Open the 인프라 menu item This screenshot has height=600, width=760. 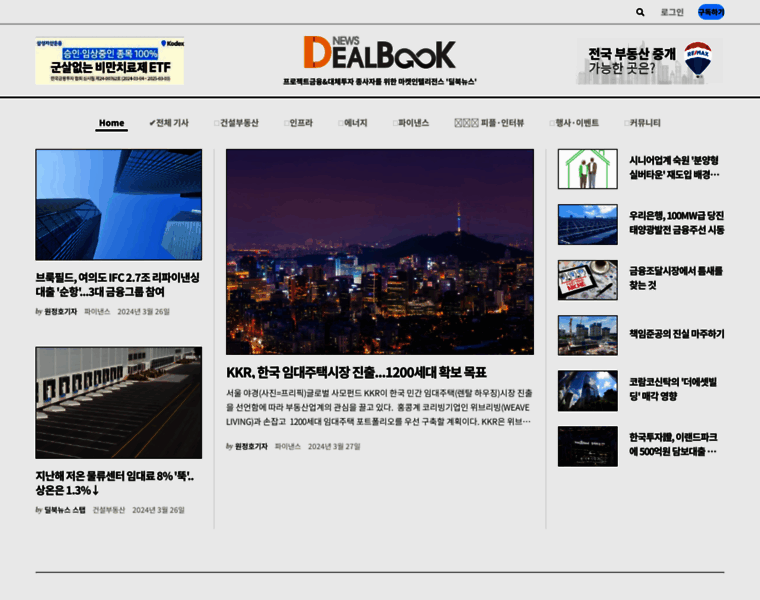pos(298,123)
